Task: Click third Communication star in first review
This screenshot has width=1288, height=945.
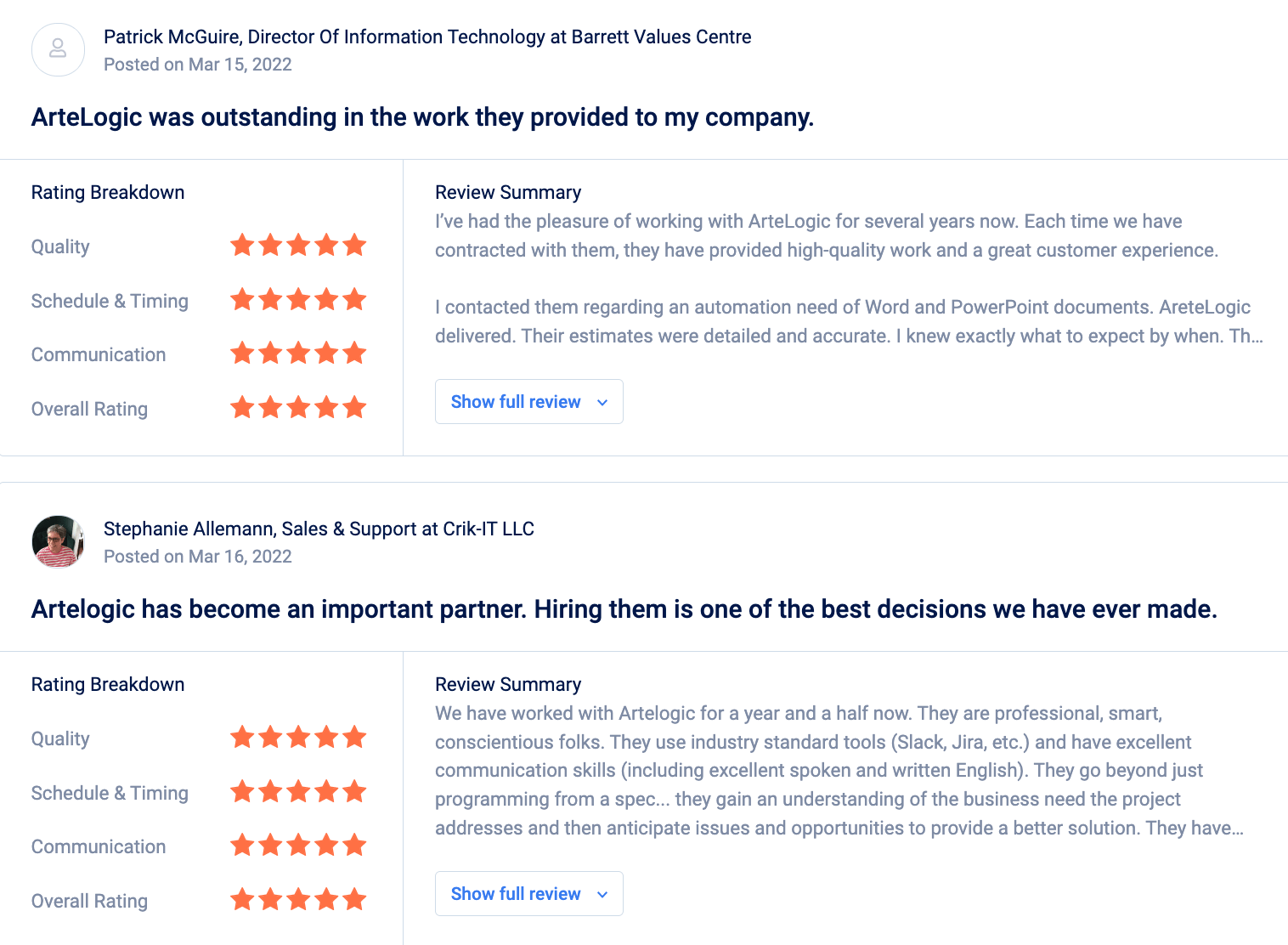Action: point(298,353)
